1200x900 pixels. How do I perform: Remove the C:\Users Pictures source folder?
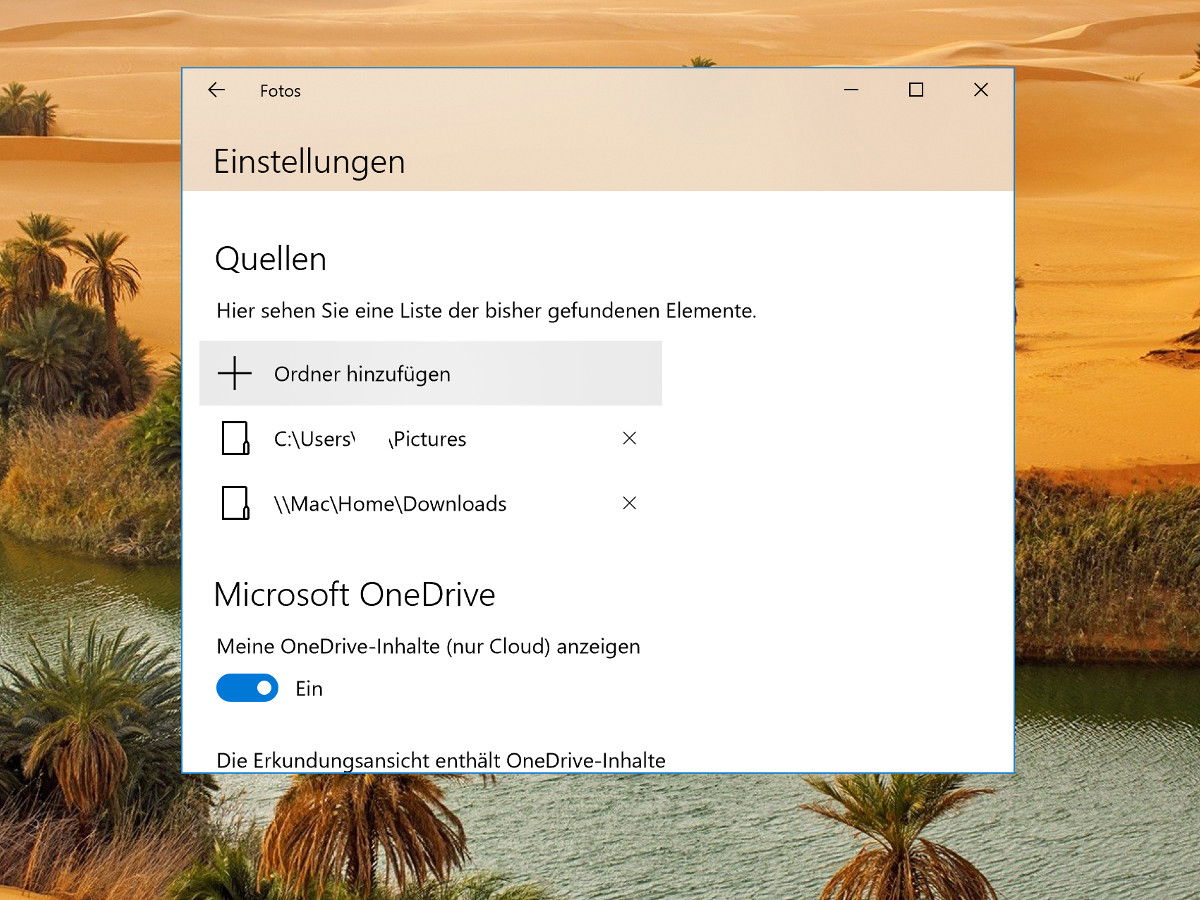[x=629, y=438]
